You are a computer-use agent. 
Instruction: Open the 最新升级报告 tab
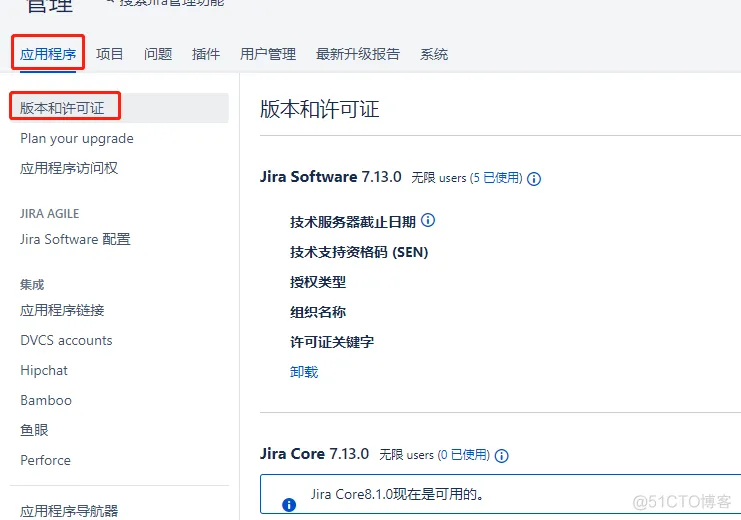click(x=358, y=54)
